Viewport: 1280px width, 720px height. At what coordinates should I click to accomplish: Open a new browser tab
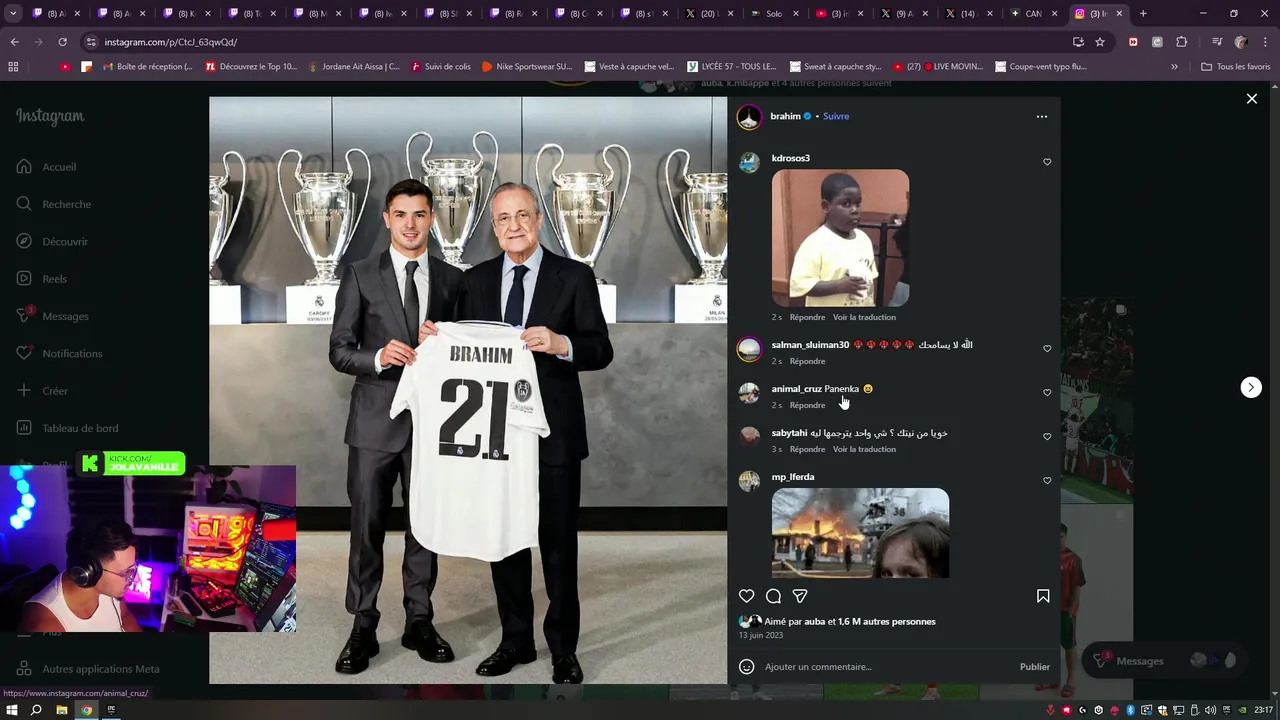point(1143,14)
